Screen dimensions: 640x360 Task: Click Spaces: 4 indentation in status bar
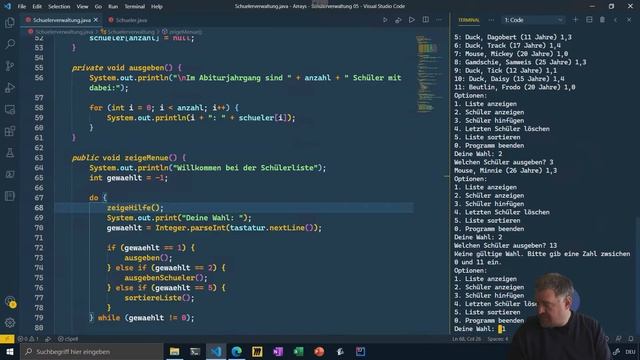click(x=498, y=339)
